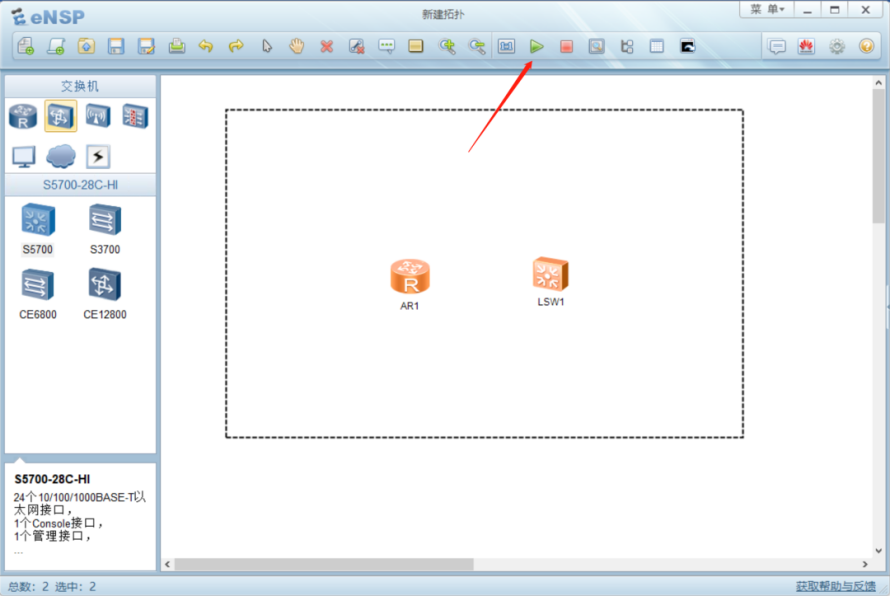The width and height of the screenshot is (890, 596).
Task: Click the S5700-28C-HI model header label
Action: click(80, 185)
